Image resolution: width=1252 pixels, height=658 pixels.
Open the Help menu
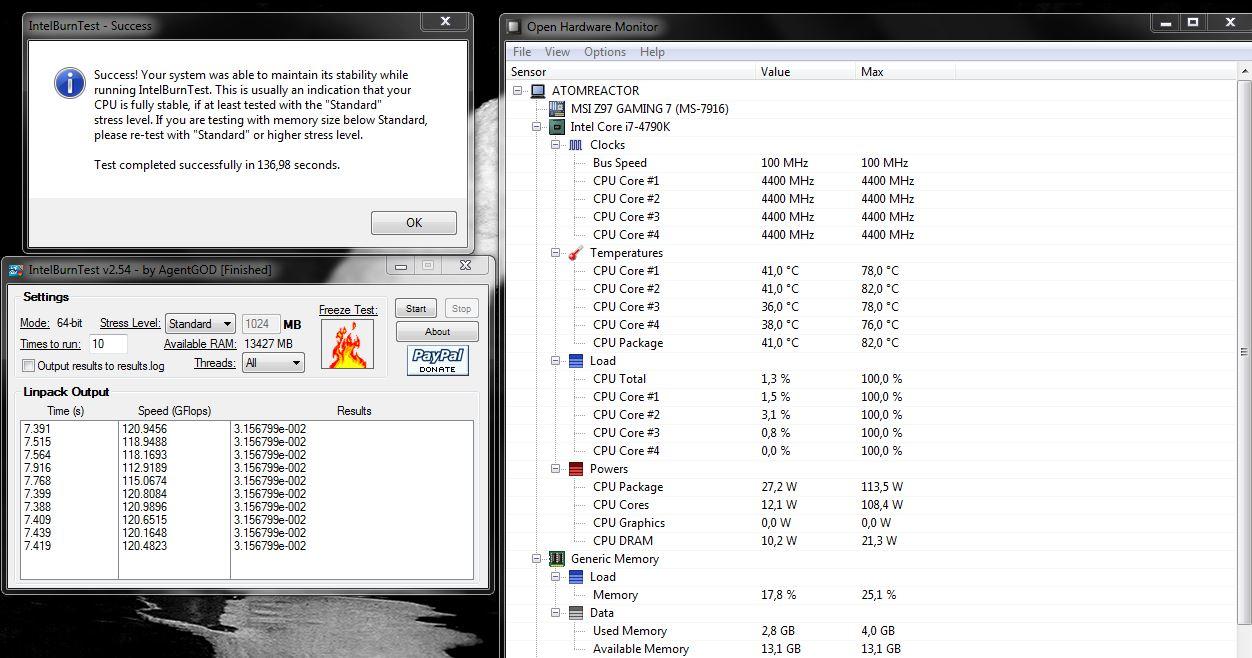[x=652, y=52]
